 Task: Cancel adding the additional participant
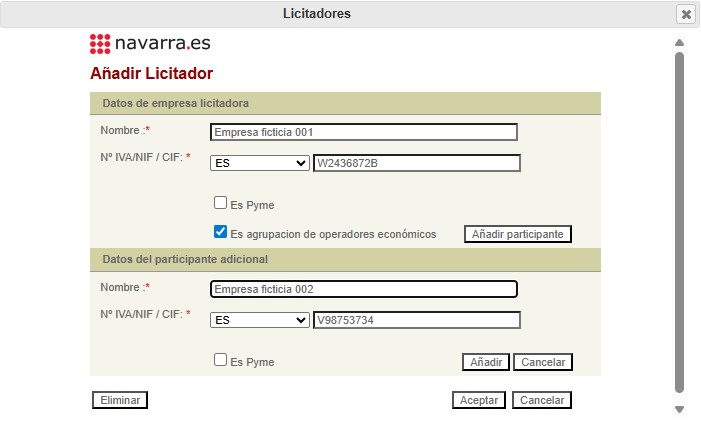click(x=543, y=362)
